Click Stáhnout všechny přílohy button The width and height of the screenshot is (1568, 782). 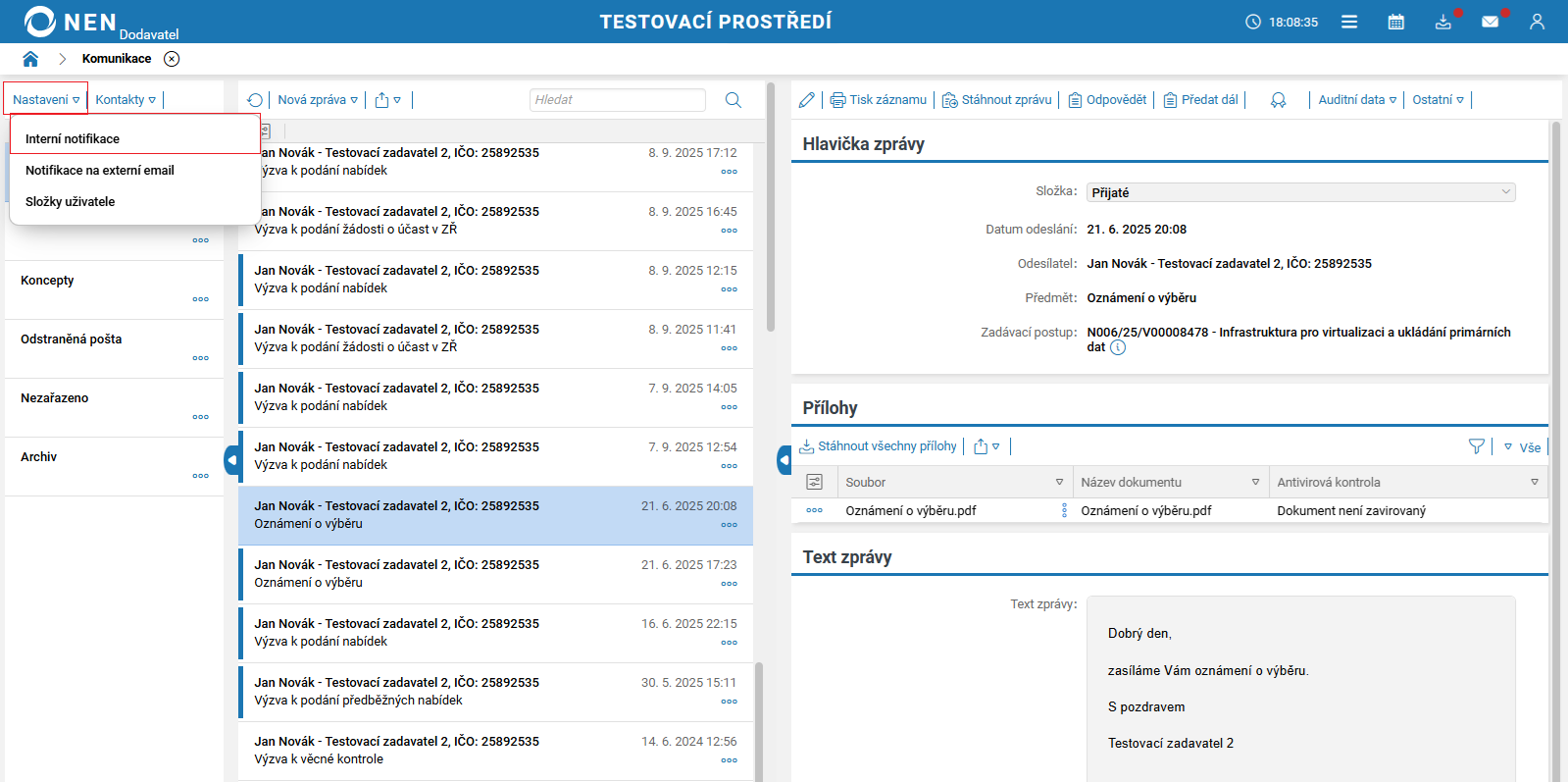[878, 446]
